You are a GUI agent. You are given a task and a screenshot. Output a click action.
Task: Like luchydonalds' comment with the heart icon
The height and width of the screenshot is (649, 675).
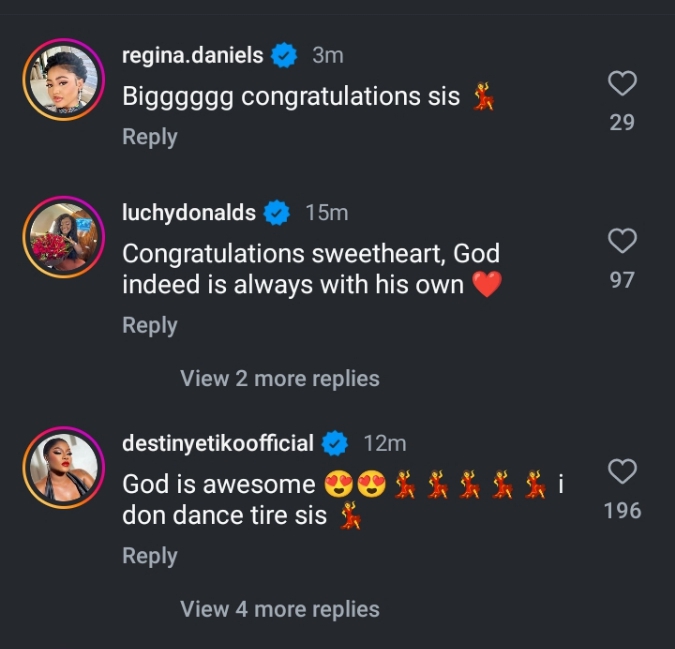(x=622, y=241)
